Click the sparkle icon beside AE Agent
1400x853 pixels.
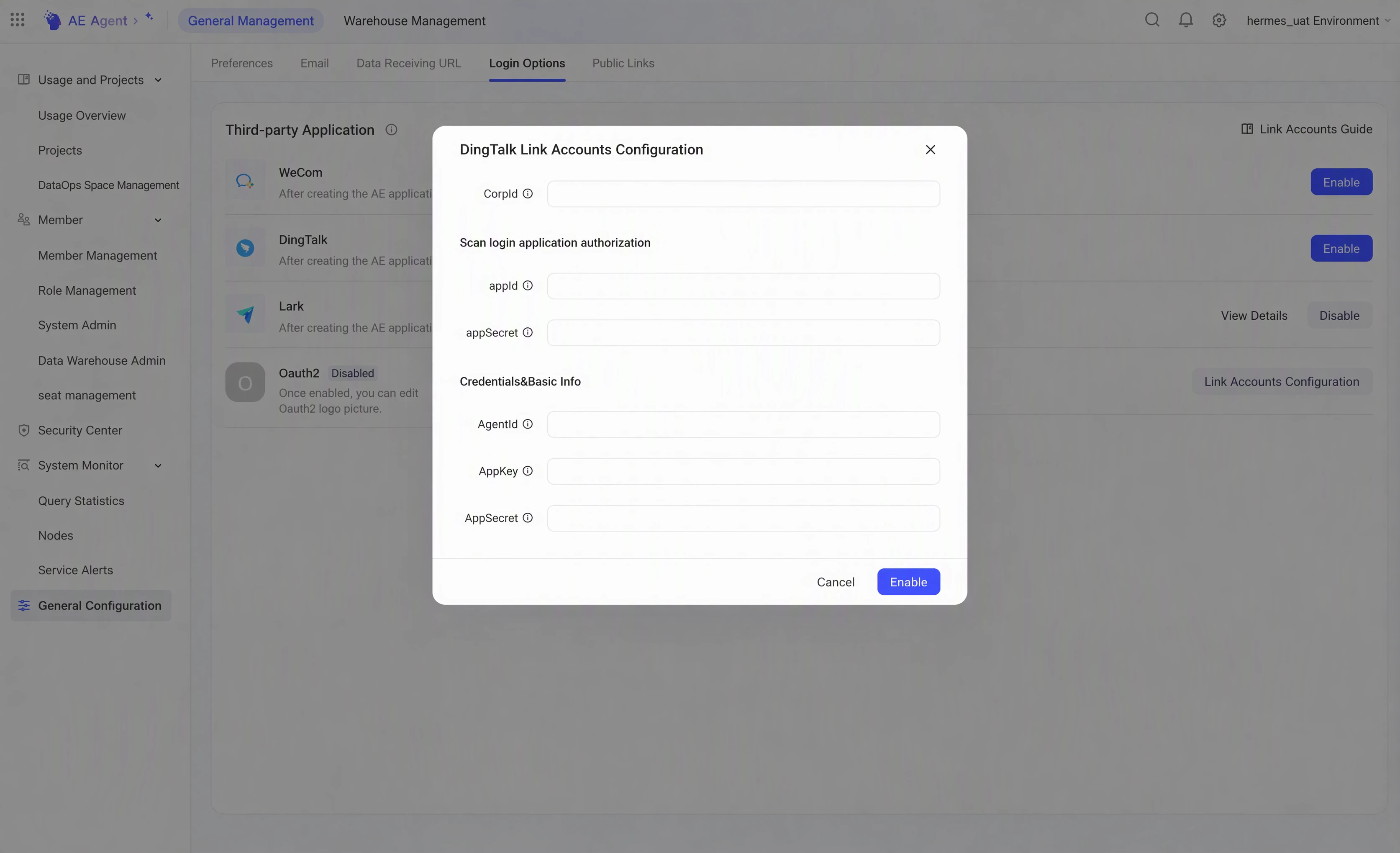coord(149,16)
